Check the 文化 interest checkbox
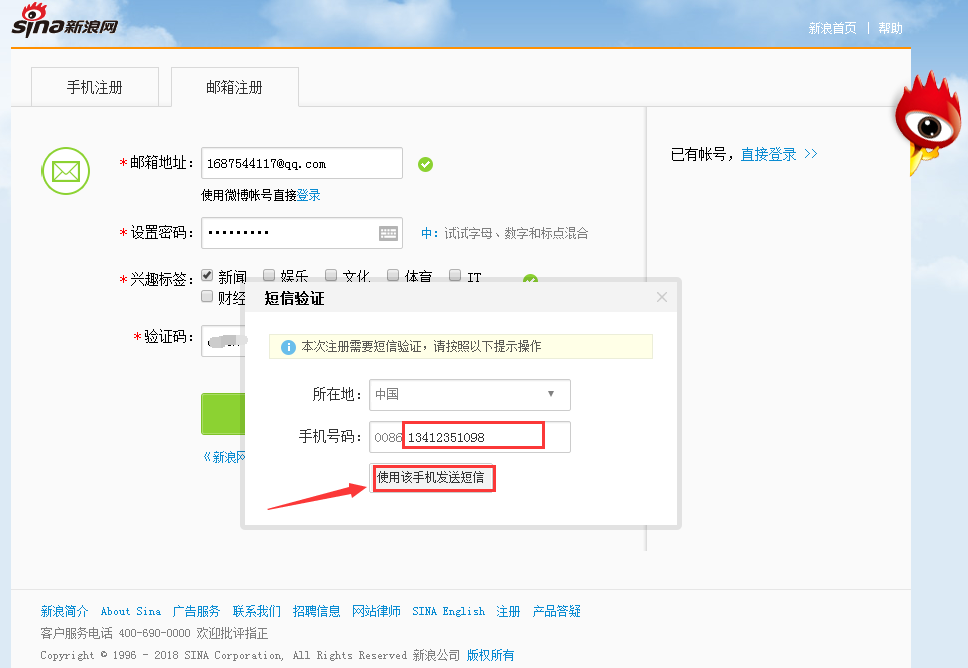This screenshot has width=968, height=668. click(331, 275)
